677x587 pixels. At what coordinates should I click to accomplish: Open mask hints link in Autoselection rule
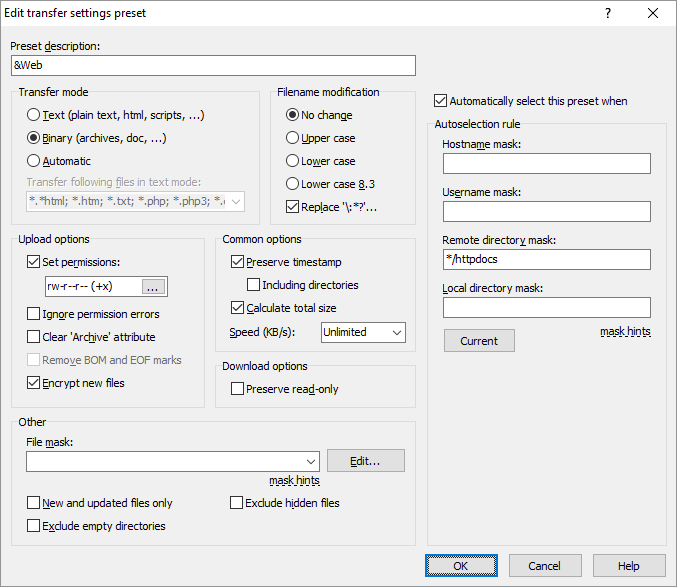pyautogui.click(x=625, y=331)
